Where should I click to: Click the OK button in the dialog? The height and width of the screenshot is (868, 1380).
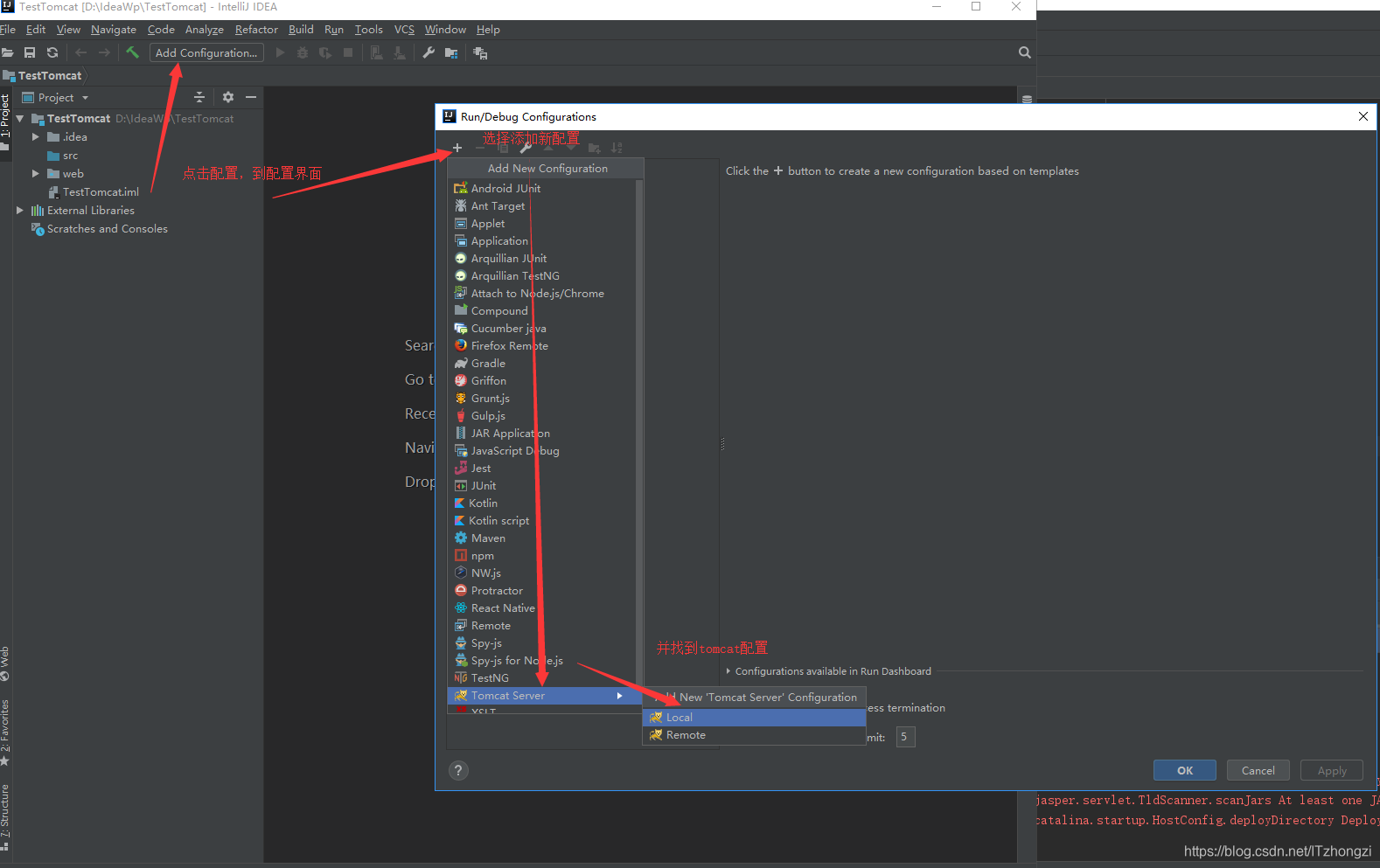(1185, 770)
